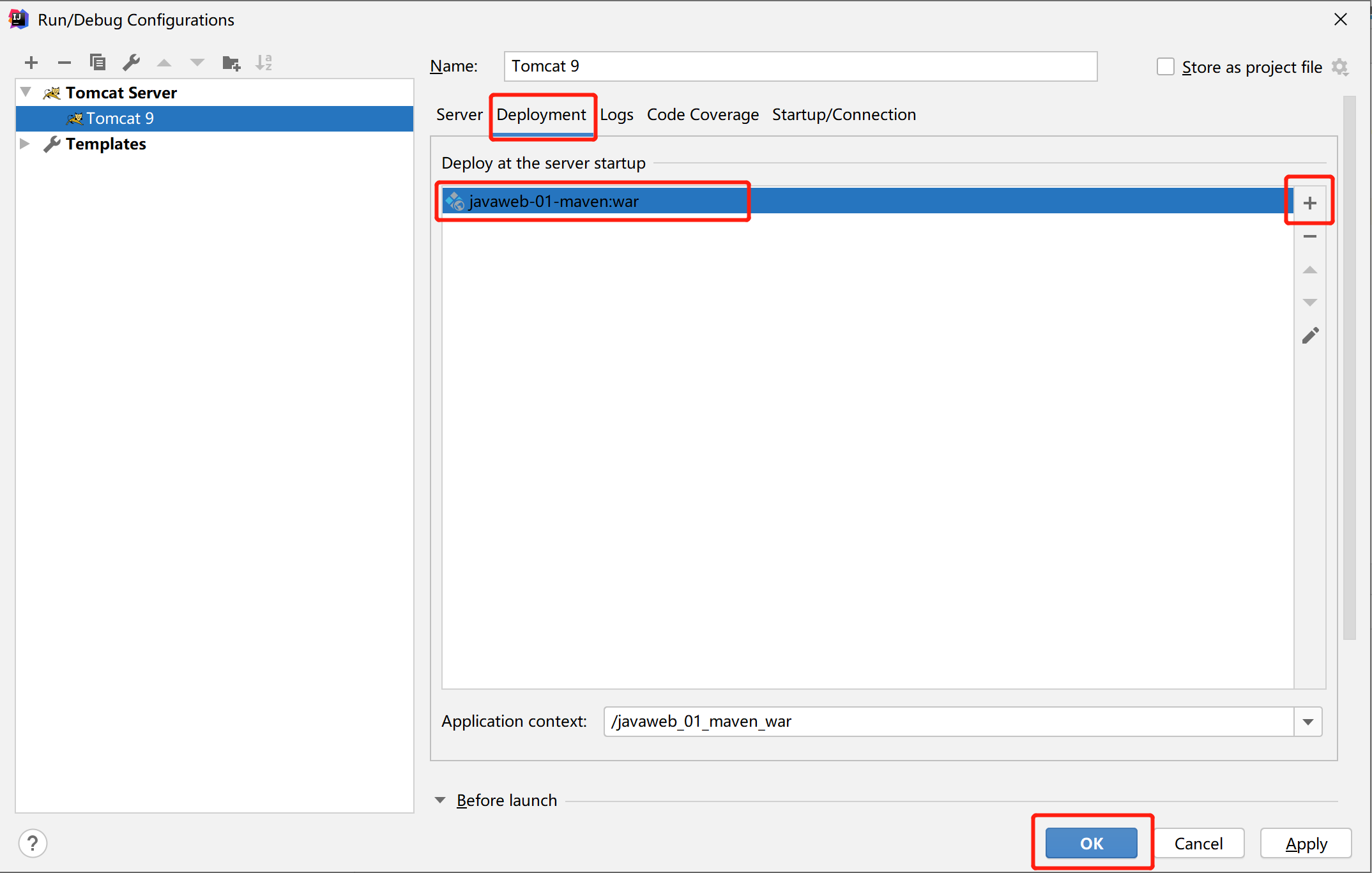Edit the selected artifact with the pencil icon

(1310, 335)
